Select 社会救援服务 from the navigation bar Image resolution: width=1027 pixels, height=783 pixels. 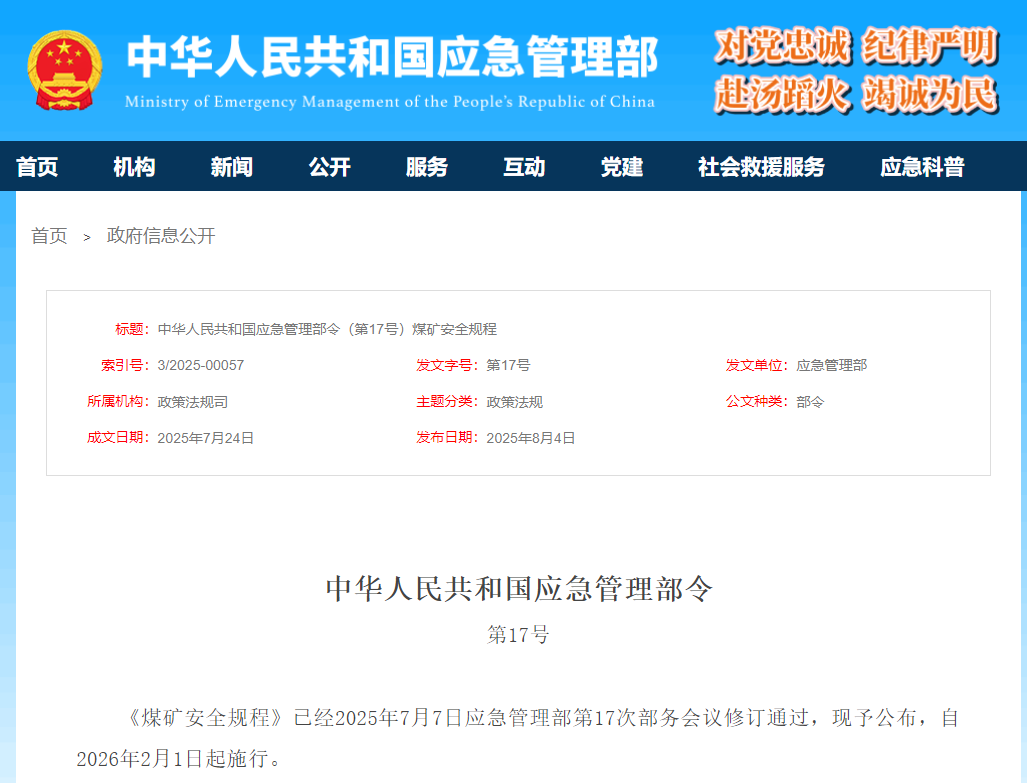[761, 166]
